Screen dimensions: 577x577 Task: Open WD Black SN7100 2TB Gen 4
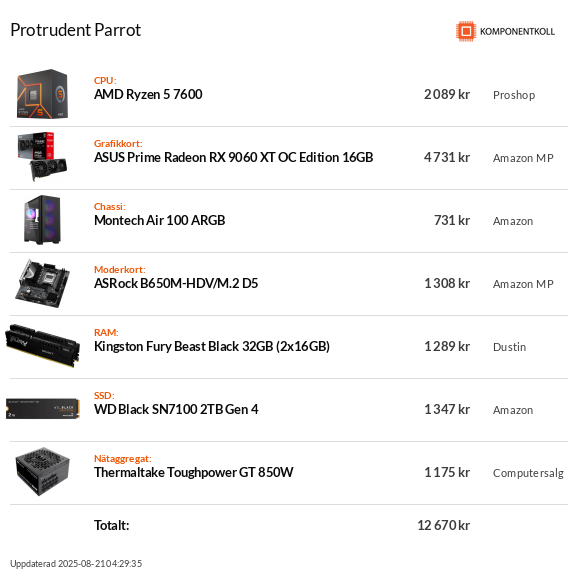click(176, 410)
